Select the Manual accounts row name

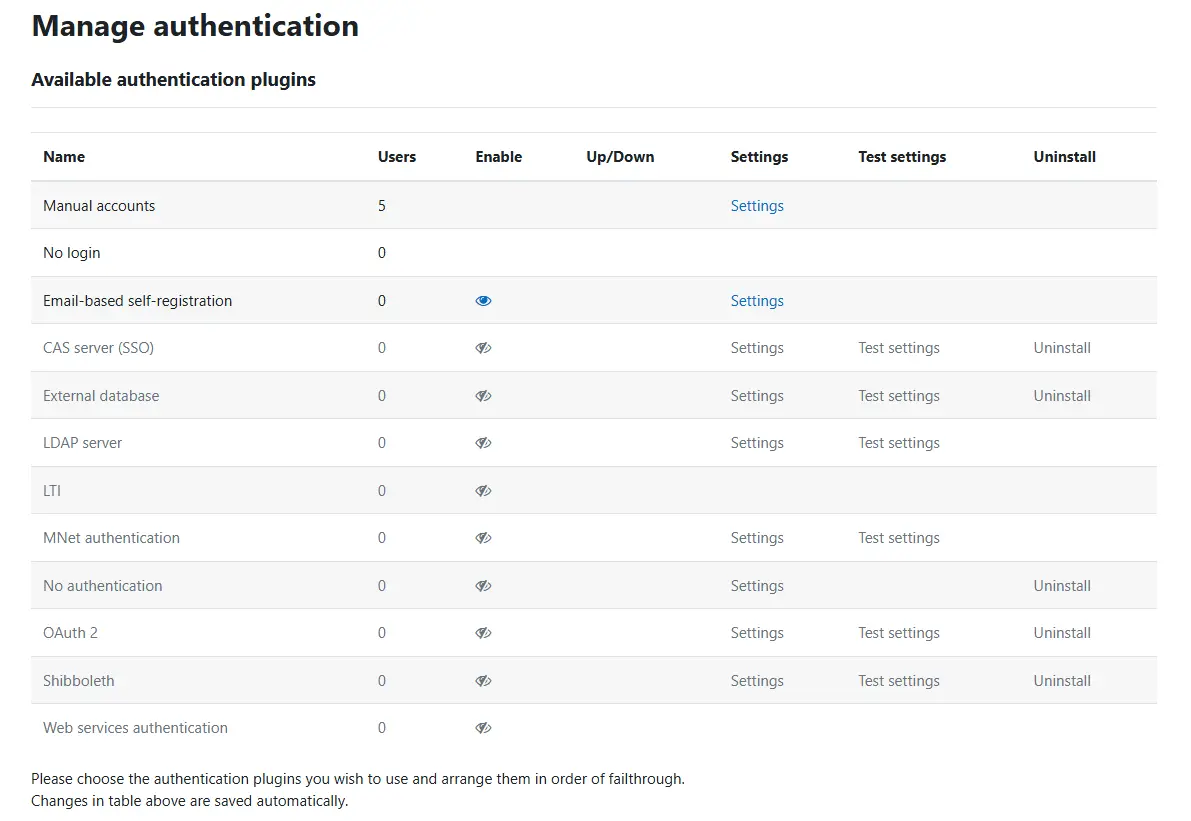pyautogui.click(x=99, y=206)
